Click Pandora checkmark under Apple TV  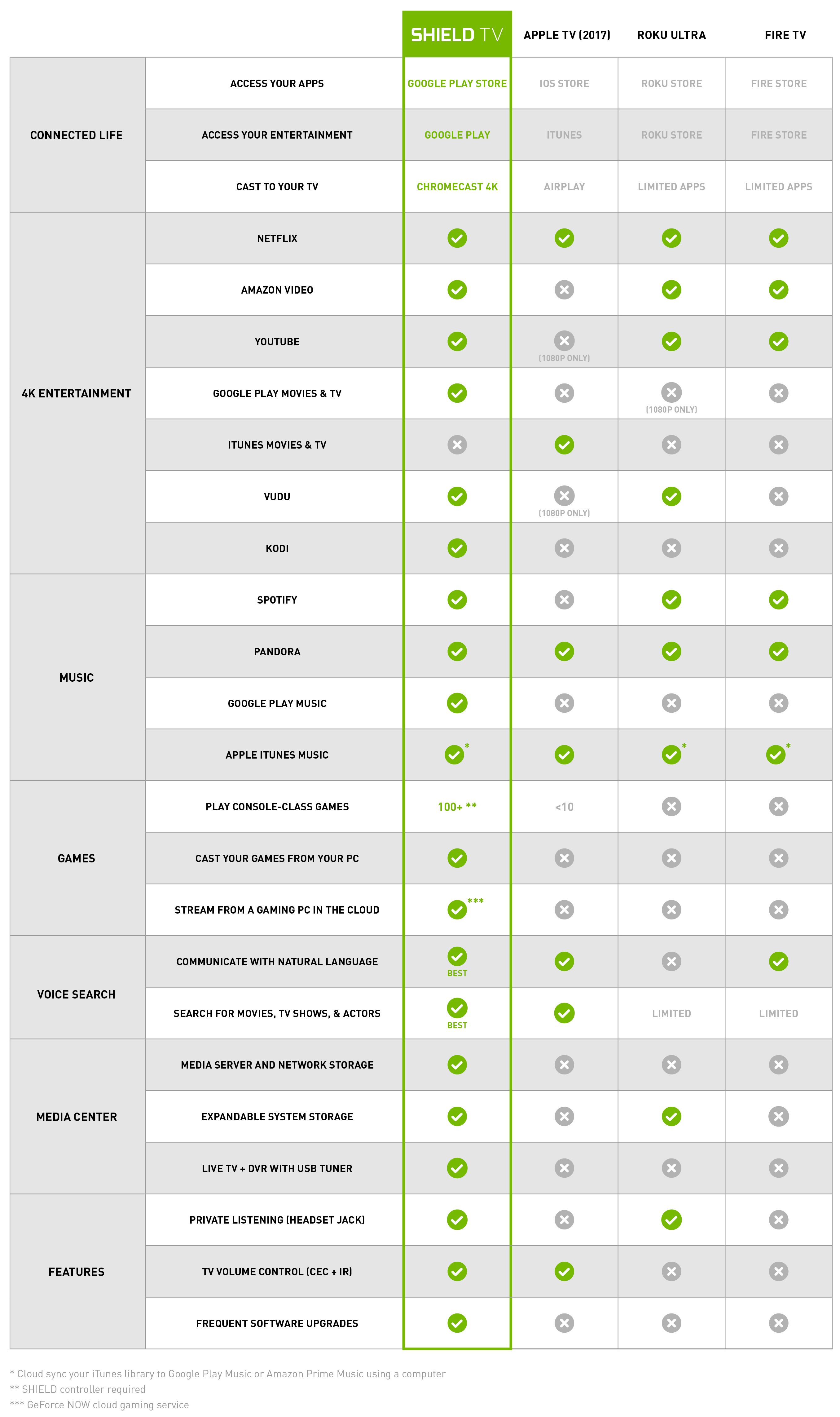pos(564,652)
